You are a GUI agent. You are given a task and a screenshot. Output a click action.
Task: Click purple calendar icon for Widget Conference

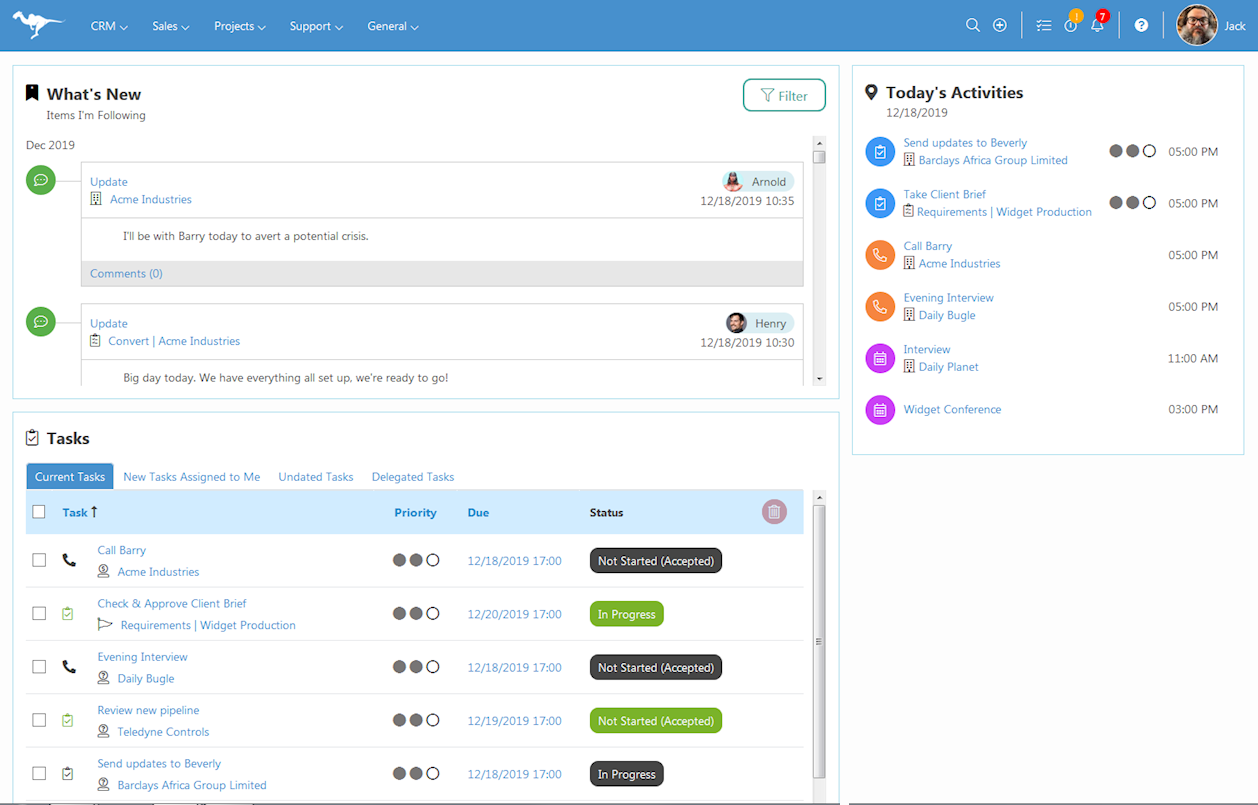tap(880, 410)
